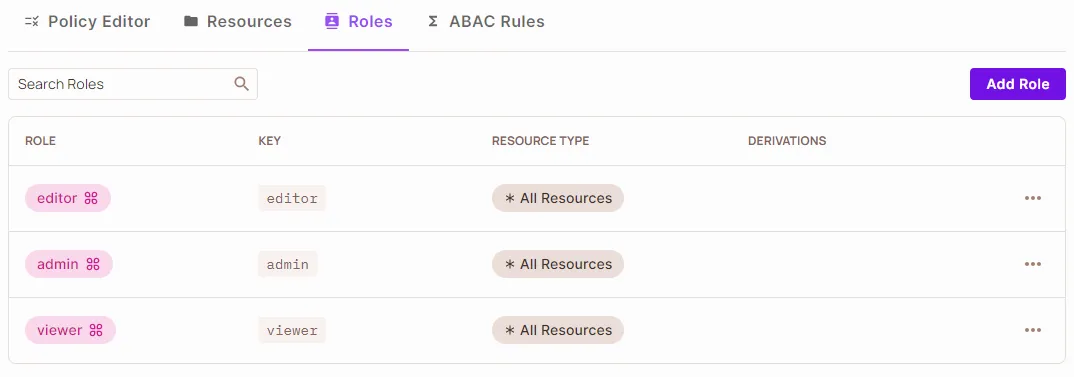The height and width of the screenshot is (377, 1074).
Task: Click icon next to editor role name
Action: coord(91,198)
